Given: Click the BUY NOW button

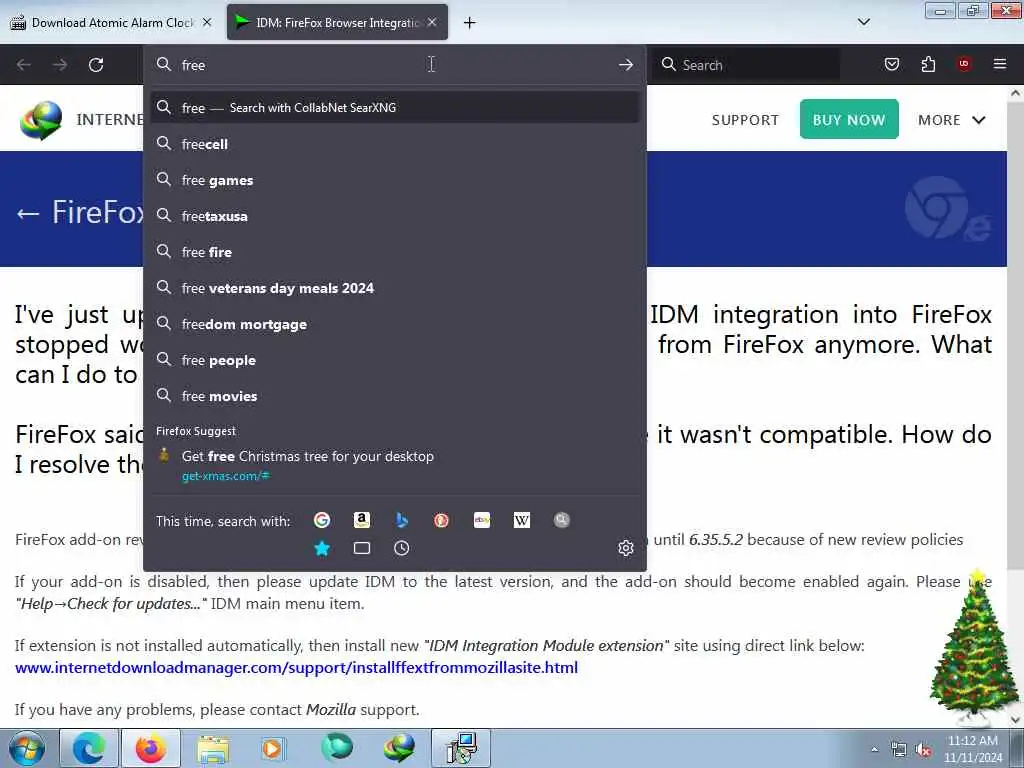Looking at the screenshot, I should point(849,119).
